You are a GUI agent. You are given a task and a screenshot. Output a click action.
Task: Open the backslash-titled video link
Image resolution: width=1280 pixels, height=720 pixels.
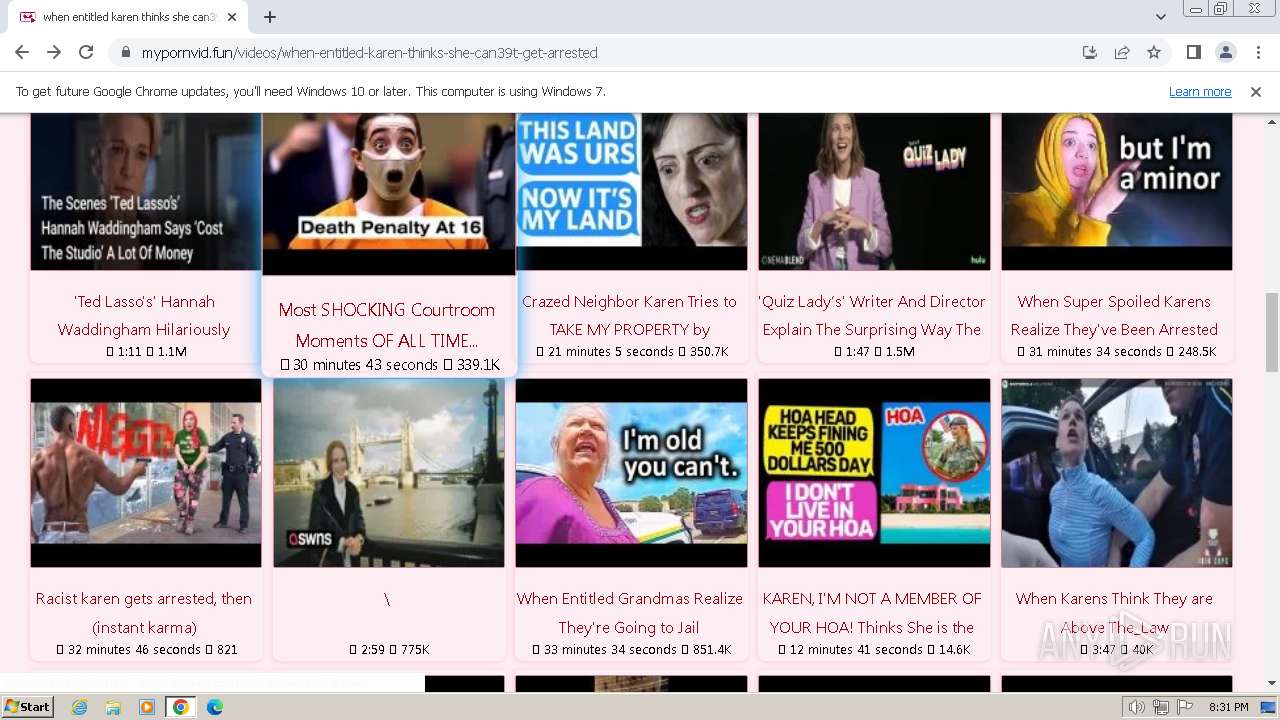(387, 598)
